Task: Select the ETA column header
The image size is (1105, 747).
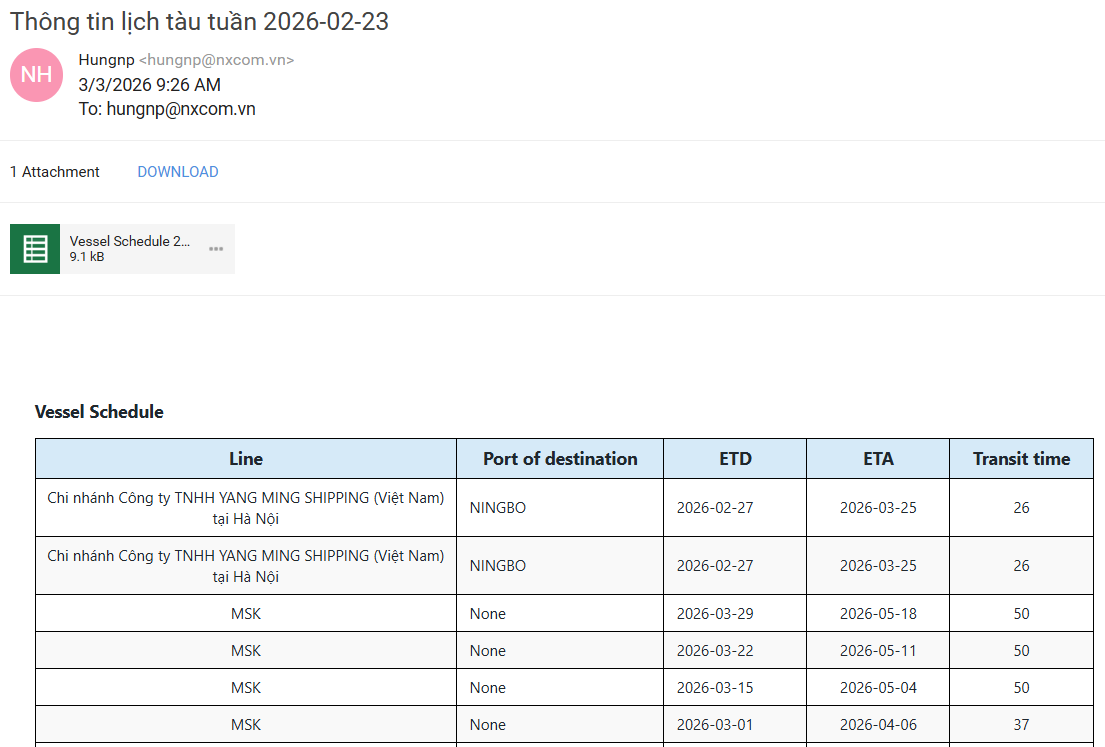Action: point(878,459)
